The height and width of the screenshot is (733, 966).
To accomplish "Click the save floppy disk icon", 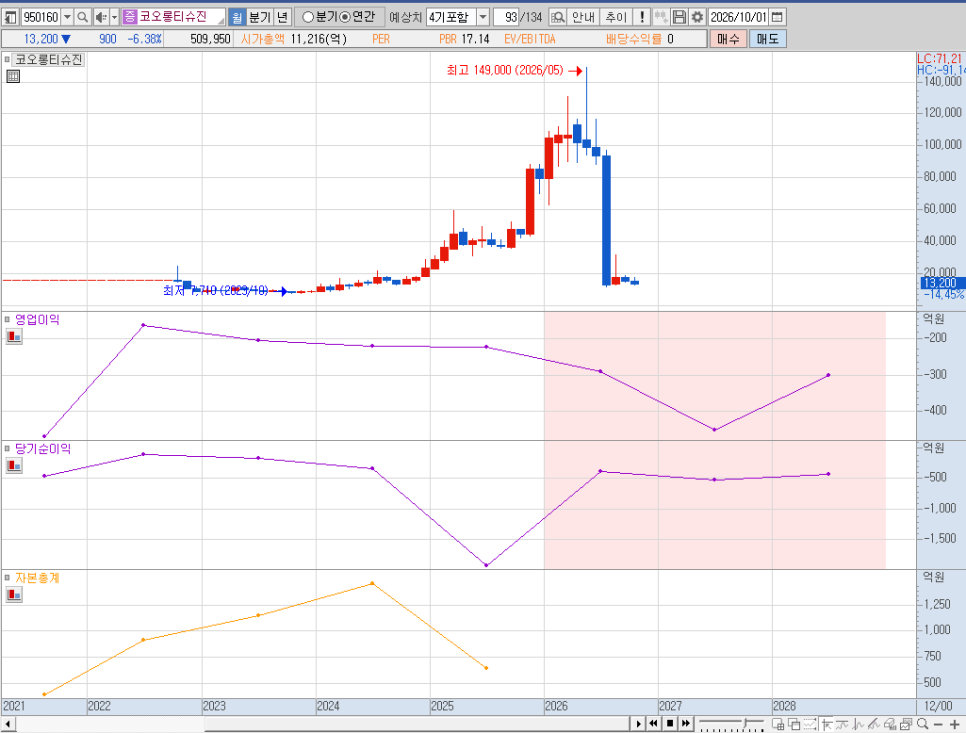I will pyautogui.click(x=679, y=17).
